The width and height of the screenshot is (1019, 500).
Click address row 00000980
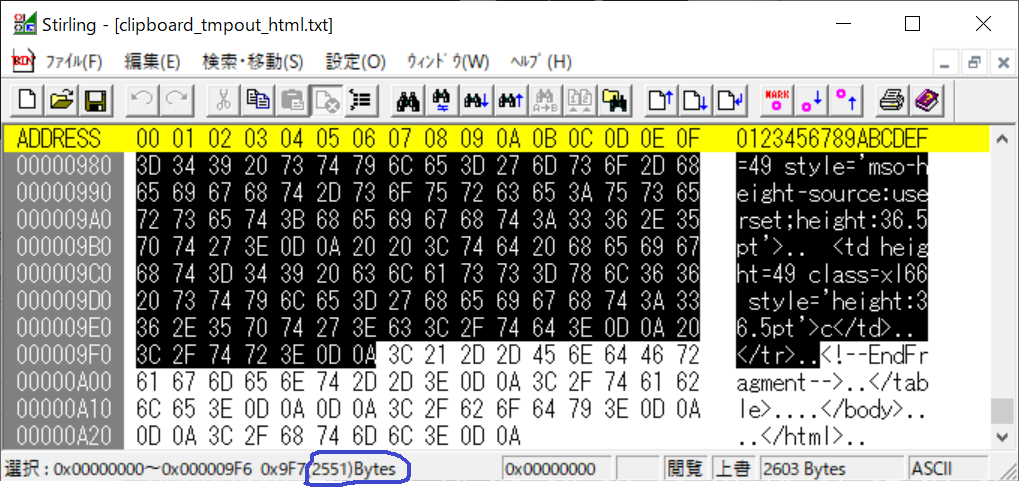coord(64,166)
